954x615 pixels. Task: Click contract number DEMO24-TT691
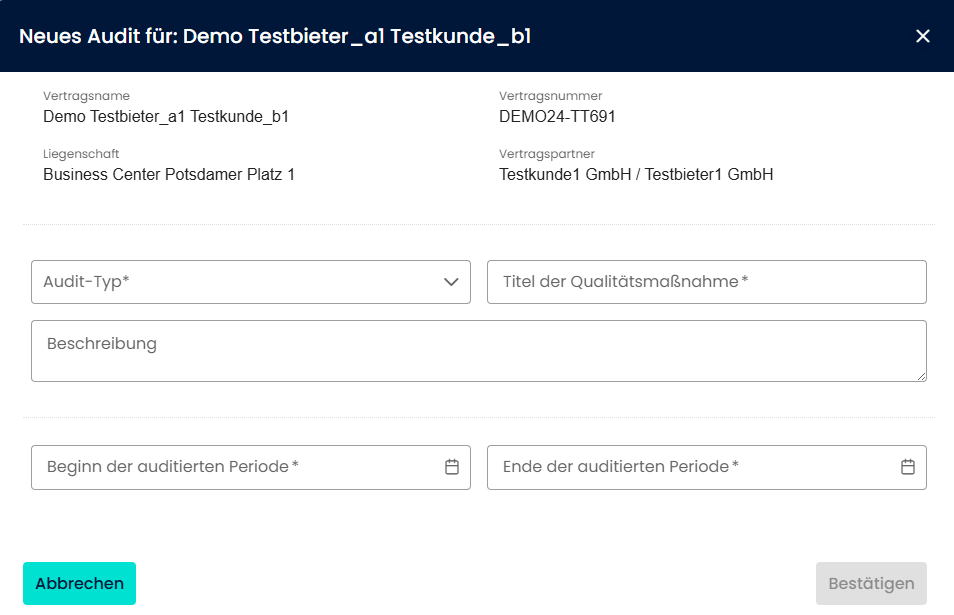[557, 116]
